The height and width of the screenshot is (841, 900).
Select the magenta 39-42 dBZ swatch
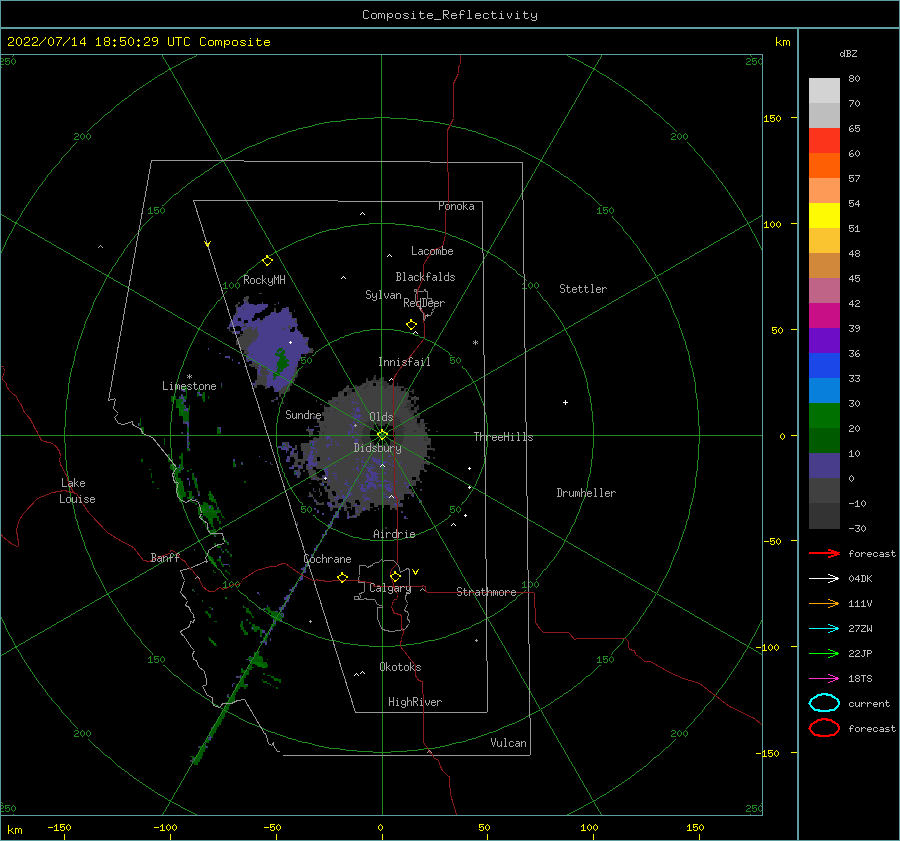tap(824, 316)
